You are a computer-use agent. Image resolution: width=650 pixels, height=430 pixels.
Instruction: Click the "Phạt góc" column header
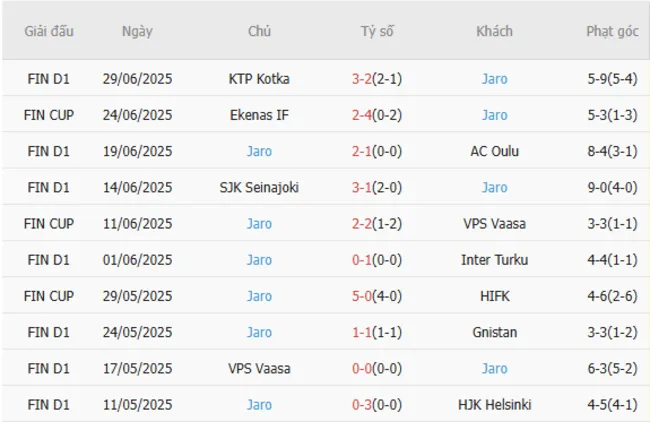(612, 31)
